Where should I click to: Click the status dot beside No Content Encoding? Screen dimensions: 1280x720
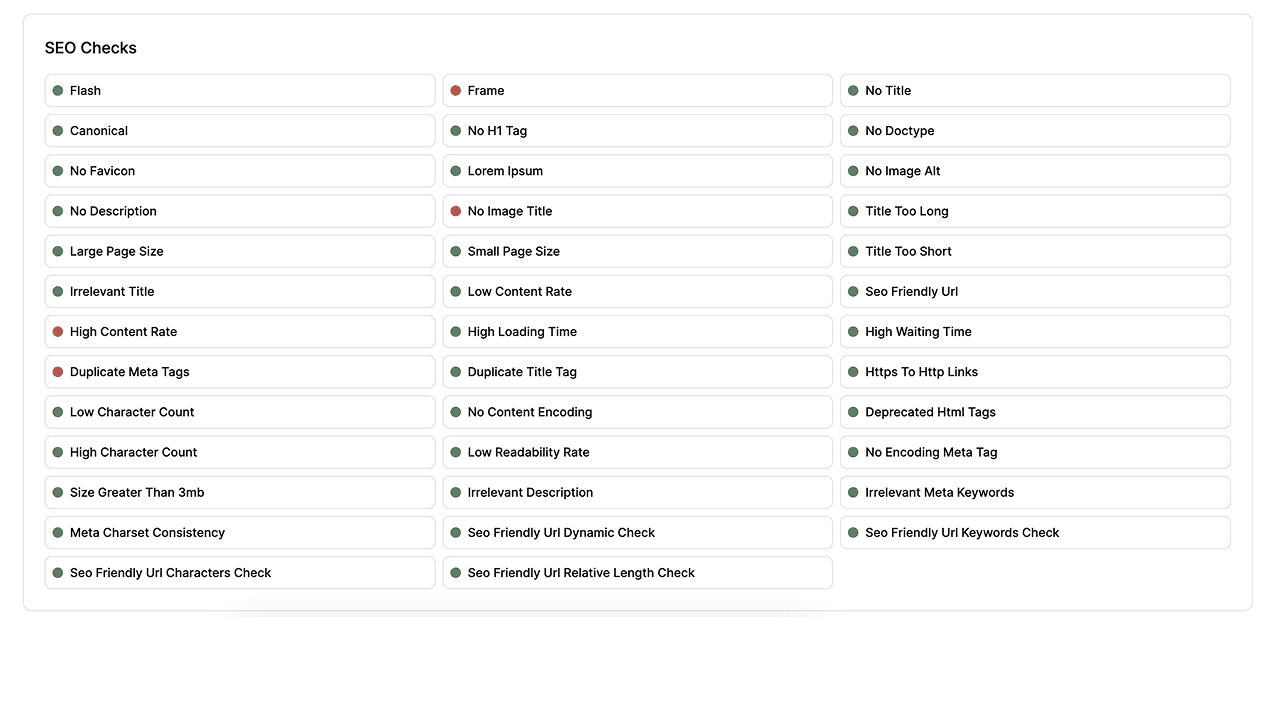456,411
